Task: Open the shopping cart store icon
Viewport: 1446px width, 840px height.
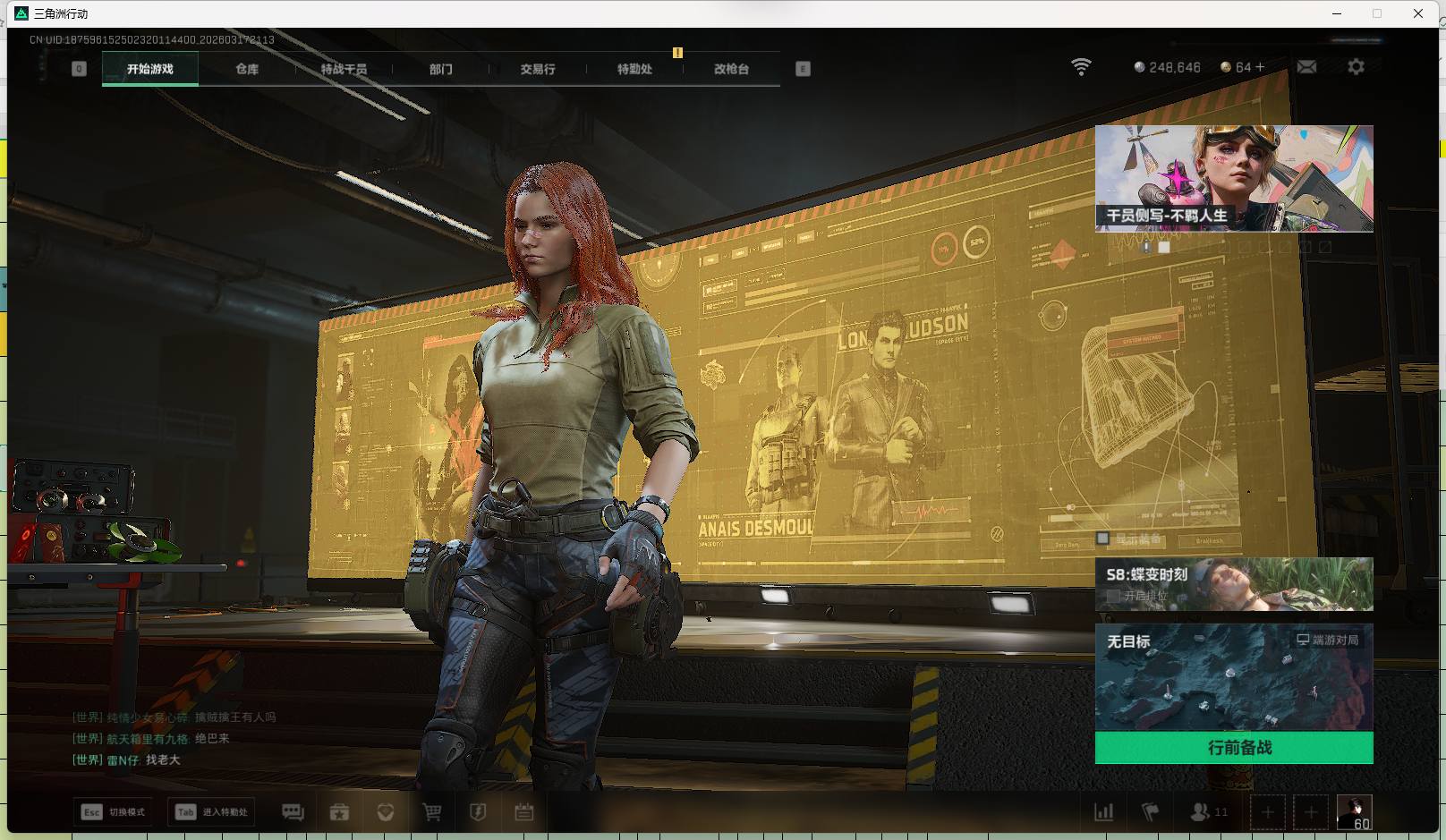Action: pyautogui.click(x=432, y=811)
